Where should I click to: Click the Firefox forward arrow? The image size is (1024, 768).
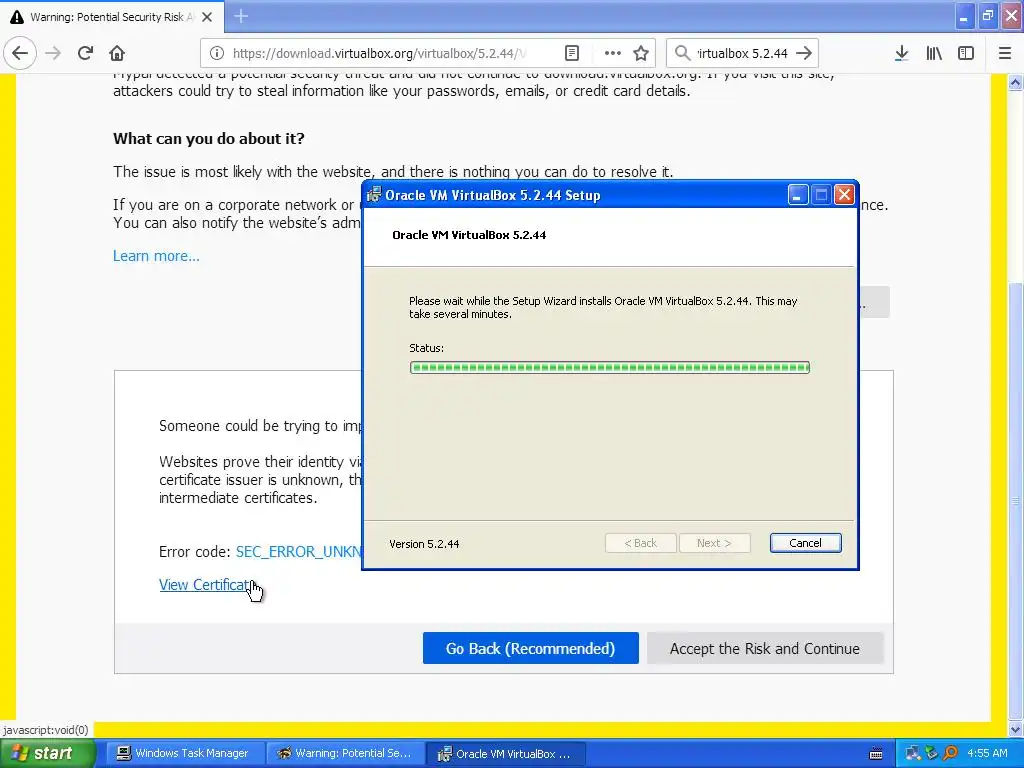coord(53,53)
